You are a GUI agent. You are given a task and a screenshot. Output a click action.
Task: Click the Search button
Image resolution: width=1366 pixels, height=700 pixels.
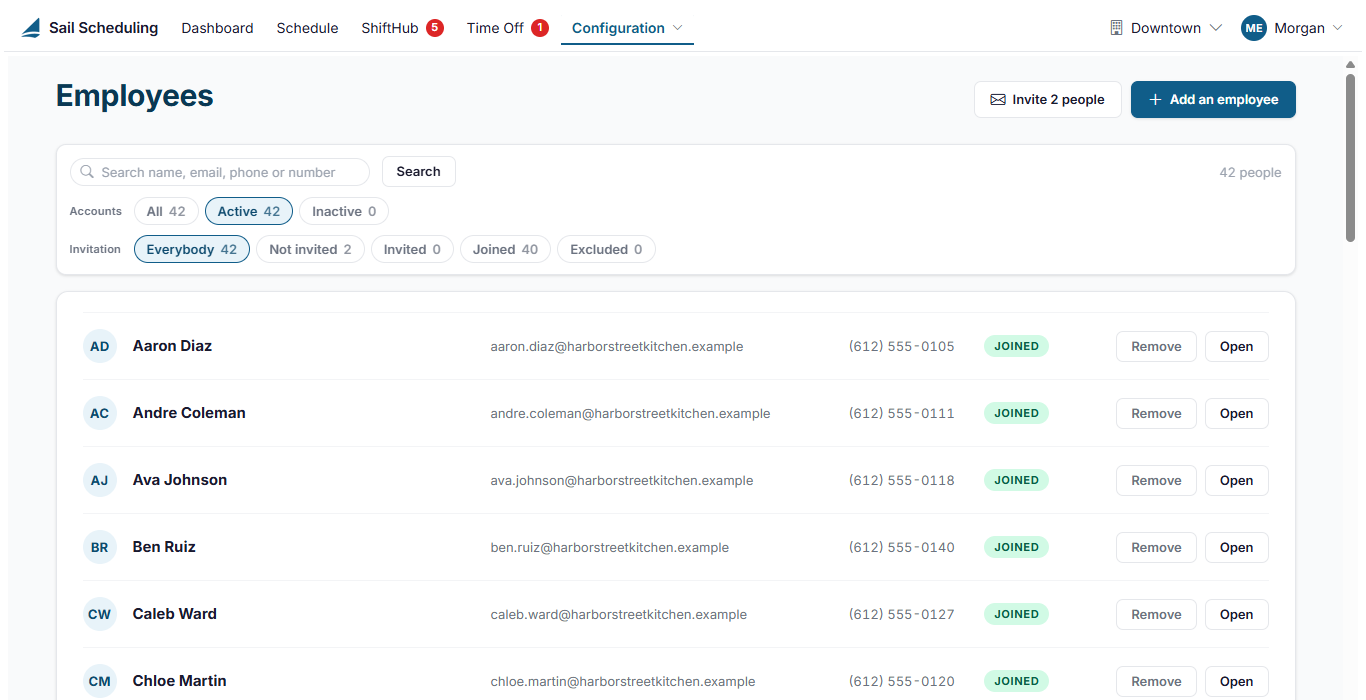click(x=418, y=172)
